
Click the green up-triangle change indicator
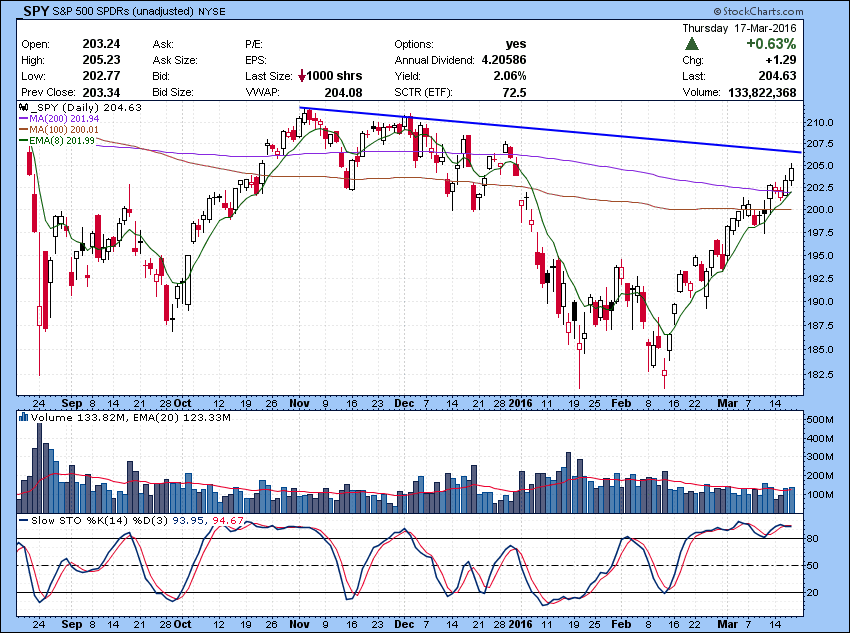point(692,44)
